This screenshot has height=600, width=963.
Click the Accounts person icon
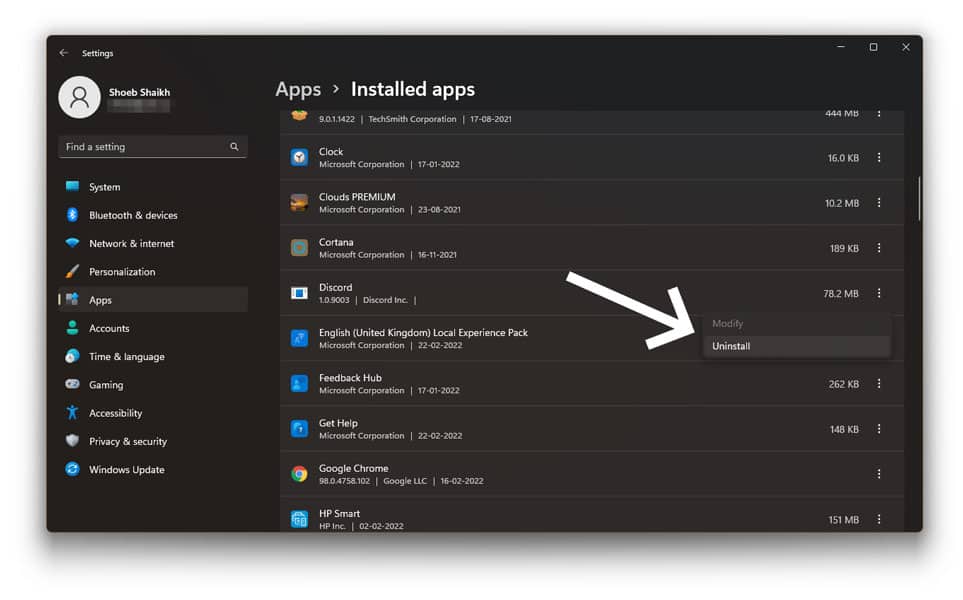[72, 327]
